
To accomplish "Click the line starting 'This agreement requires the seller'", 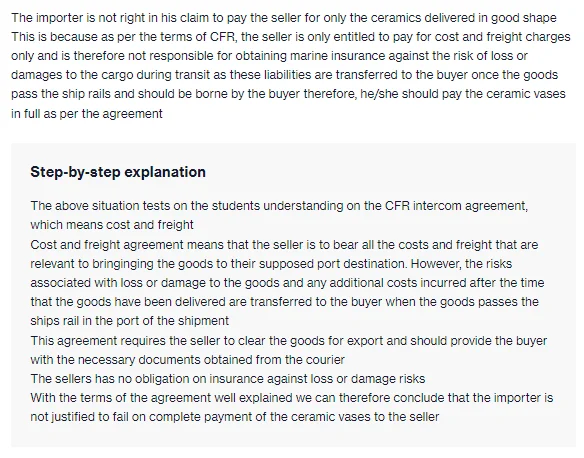I will click(x=289, y=341).
